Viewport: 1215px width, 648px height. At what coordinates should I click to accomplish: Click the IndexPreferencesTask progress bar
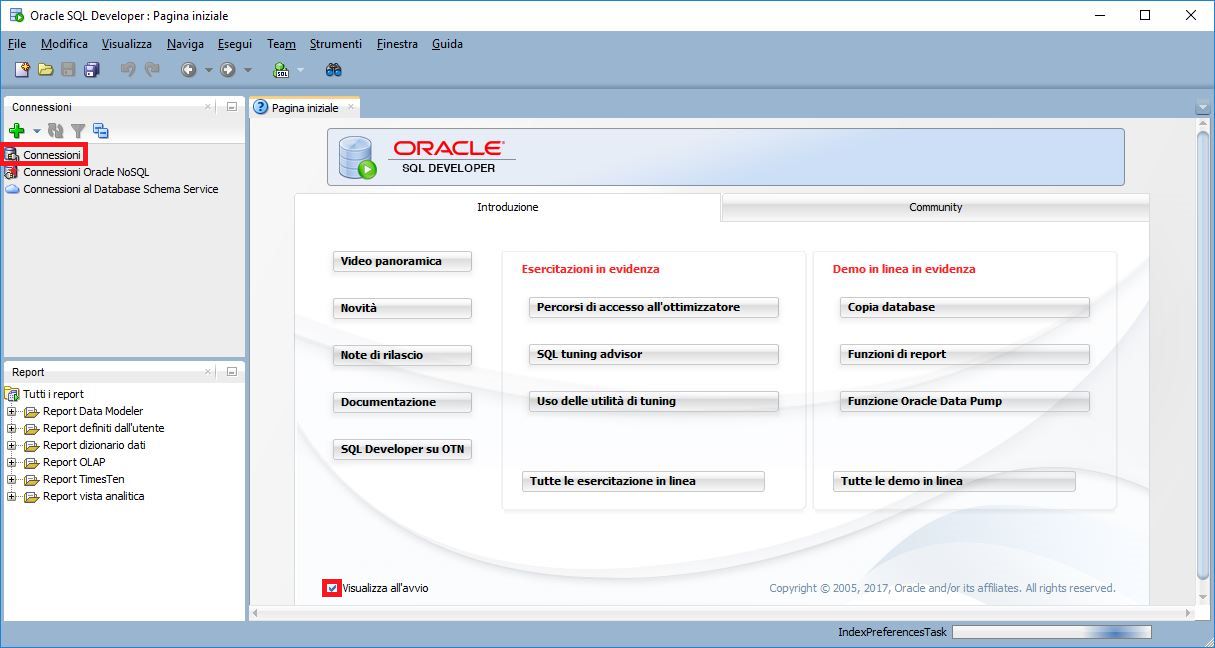pyautogui.click(x=1052, y=632)
